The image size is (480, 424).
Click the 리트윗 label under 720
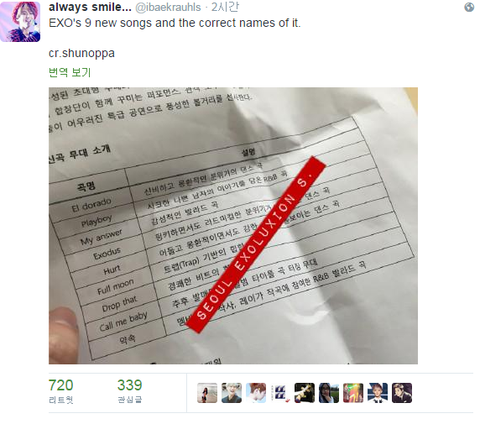tap(61, 400)
